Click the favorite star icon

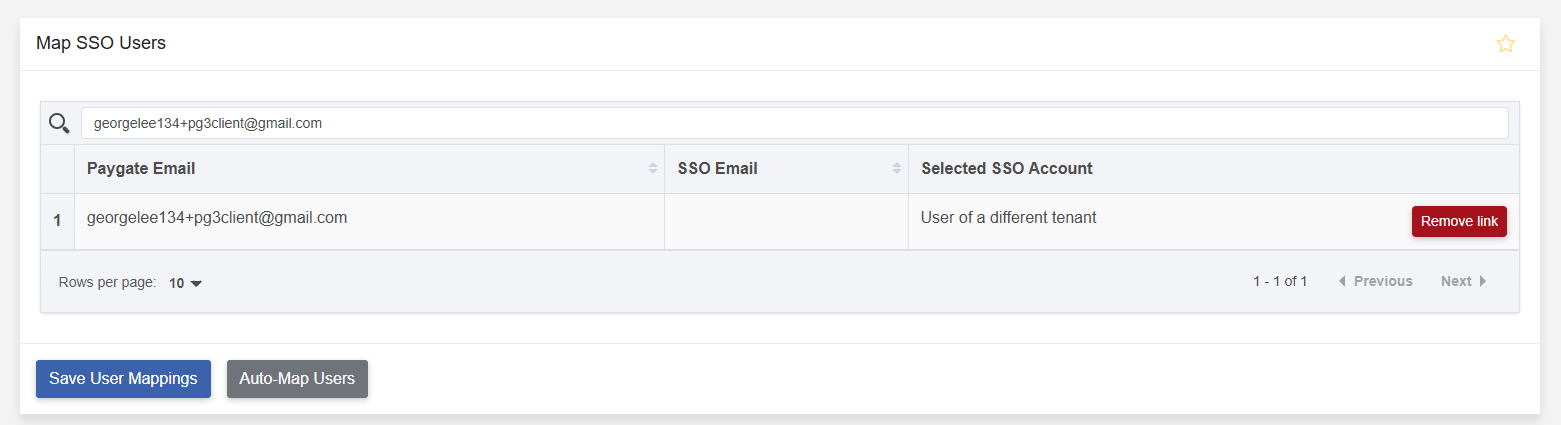click(1505, 44)
